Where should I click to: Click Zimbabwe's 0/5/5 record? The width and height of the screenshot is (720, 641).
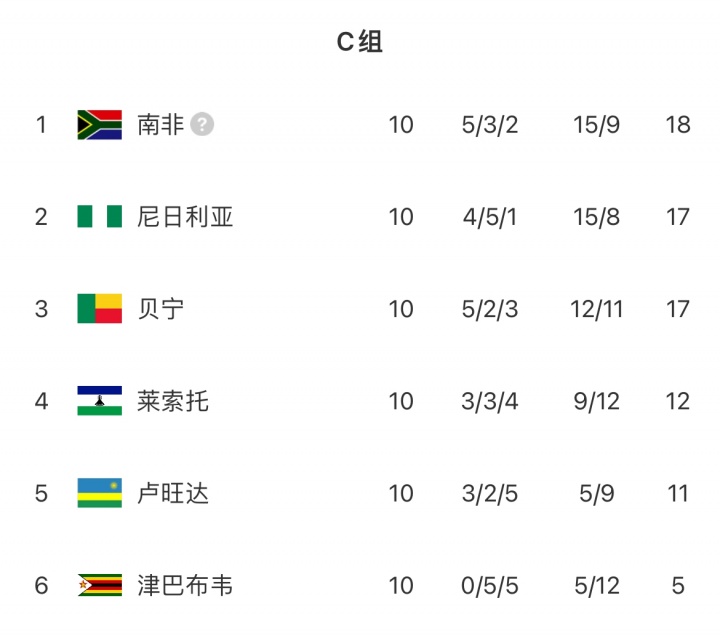pyautogui.click(x=490, y=585)
